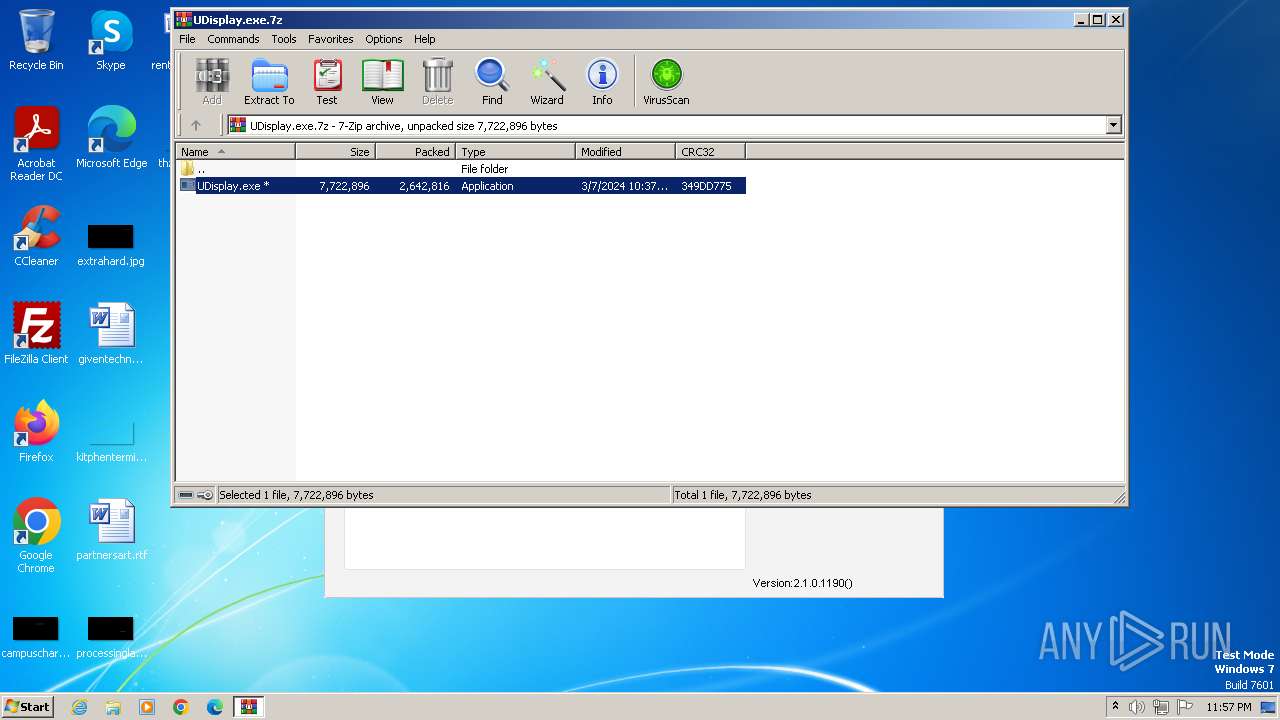This screenshot has height=720, width=1280.
Task: Start VirusScan on archive
Action: pos(666,82)
